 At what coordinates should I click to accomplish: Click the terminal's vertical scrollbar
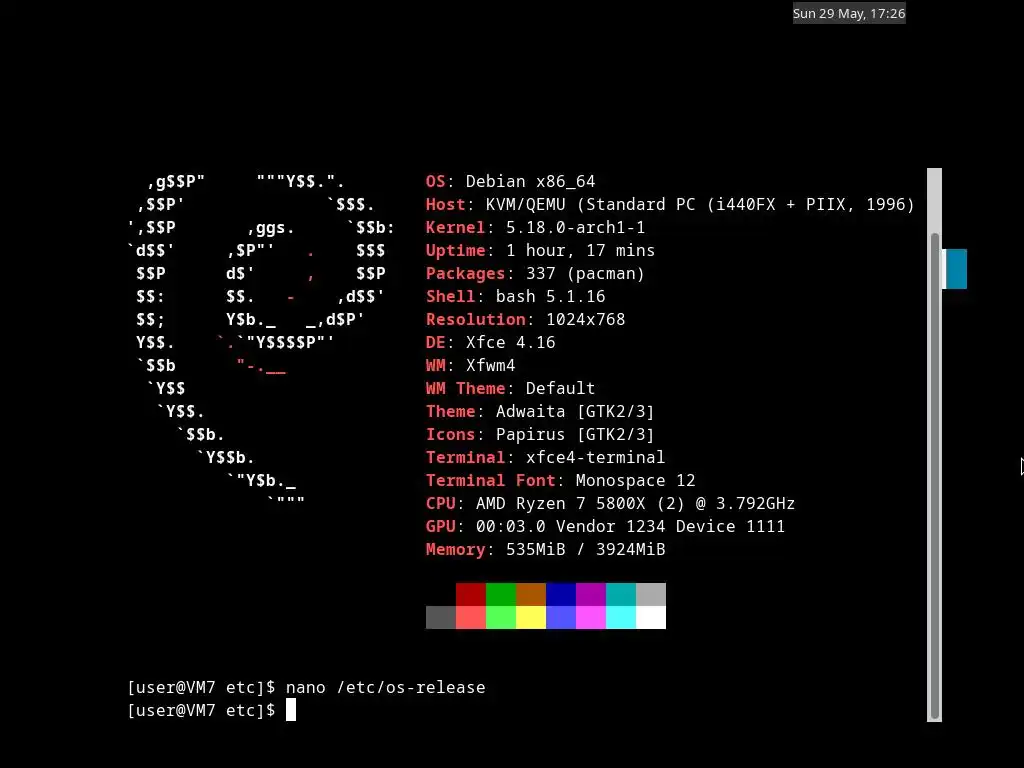tap(935, 445)
